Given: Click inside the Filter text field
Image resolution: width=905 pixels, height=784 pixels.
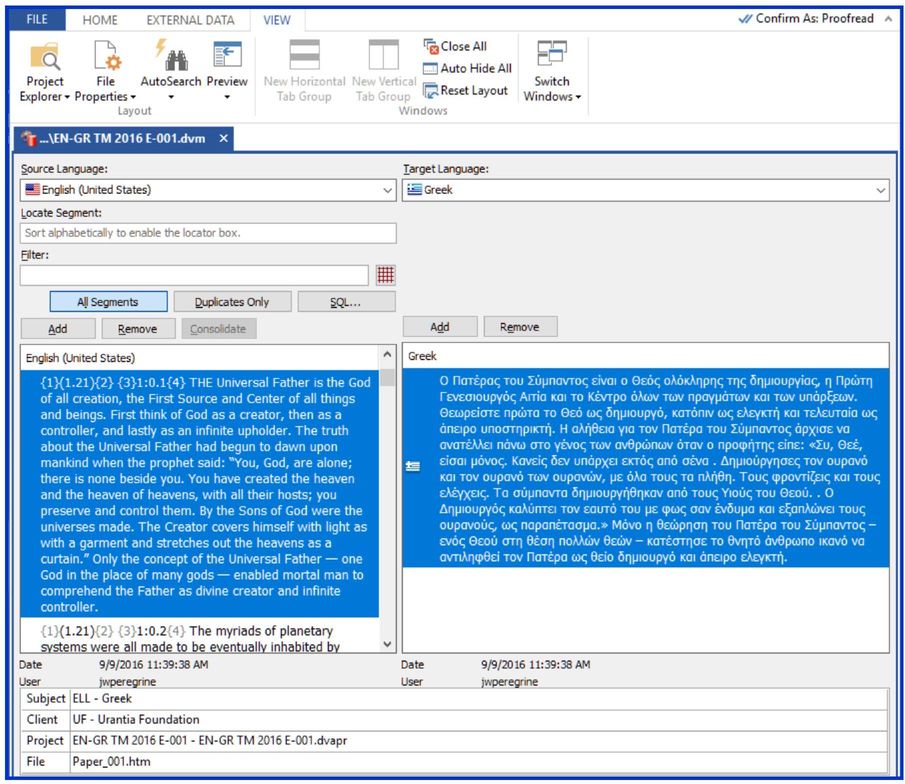Looking at the screenshot, I should [195, 276].
